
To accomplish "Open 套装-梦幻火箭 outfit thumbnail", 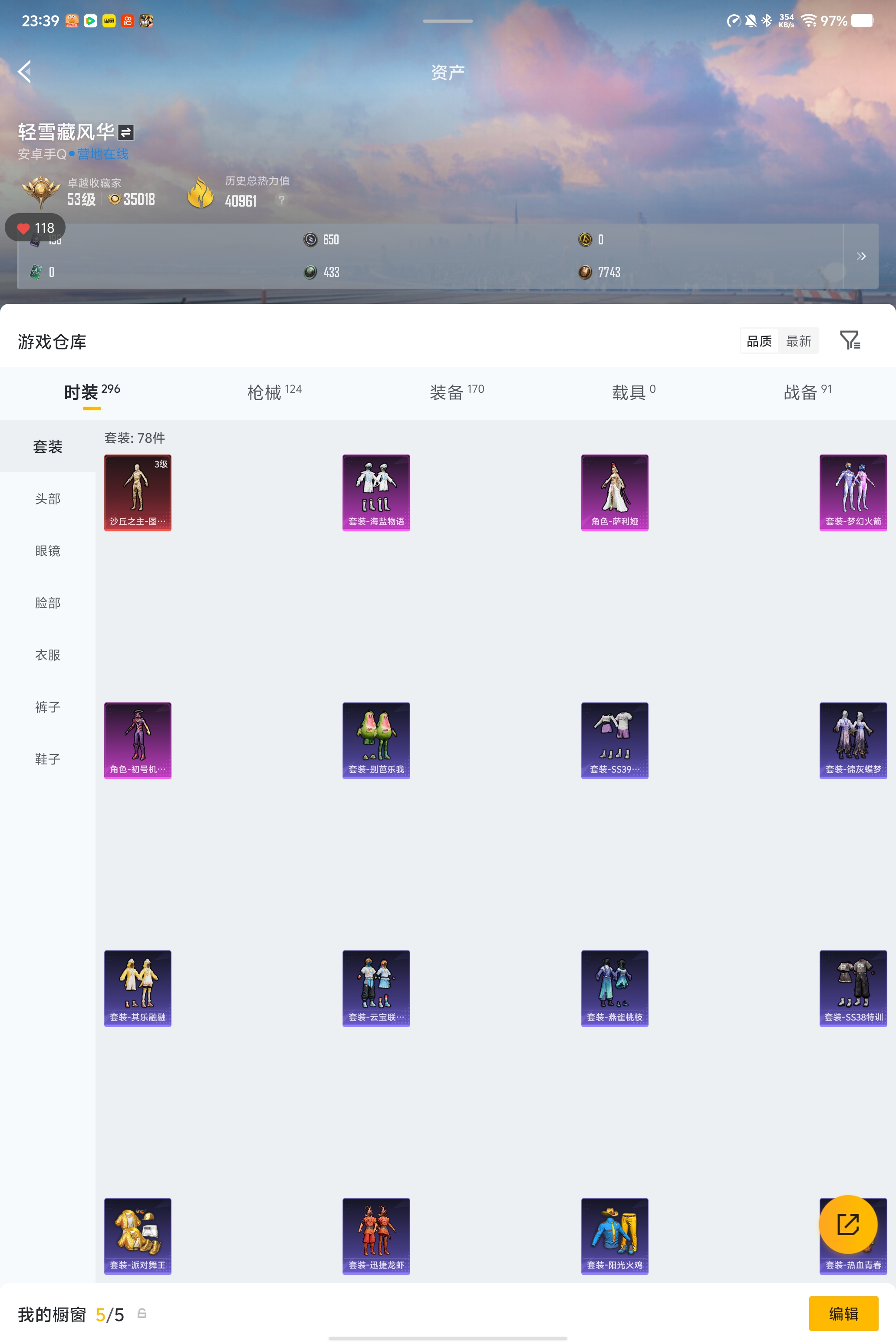I will [x=853, y=493].
